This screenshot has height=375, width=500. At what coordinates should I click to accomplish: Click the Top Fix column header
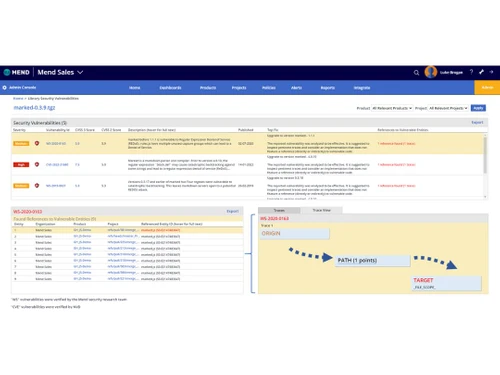tap(273, 130)
